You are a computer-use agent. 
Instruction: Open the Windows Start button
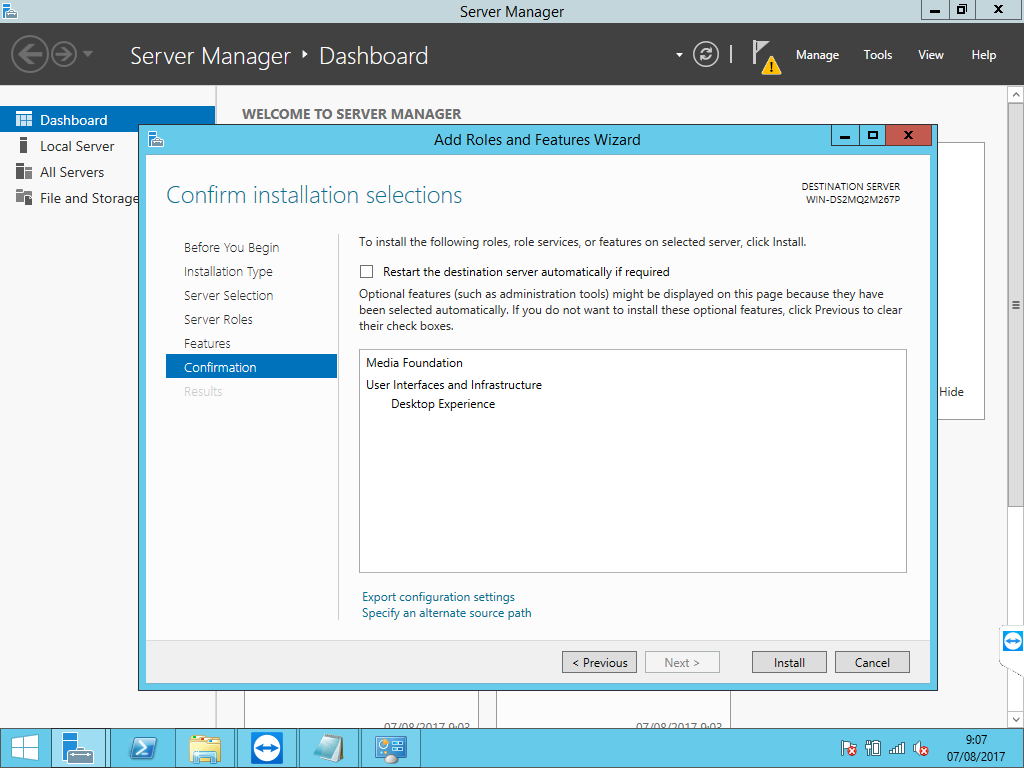(x=25, y=748)
